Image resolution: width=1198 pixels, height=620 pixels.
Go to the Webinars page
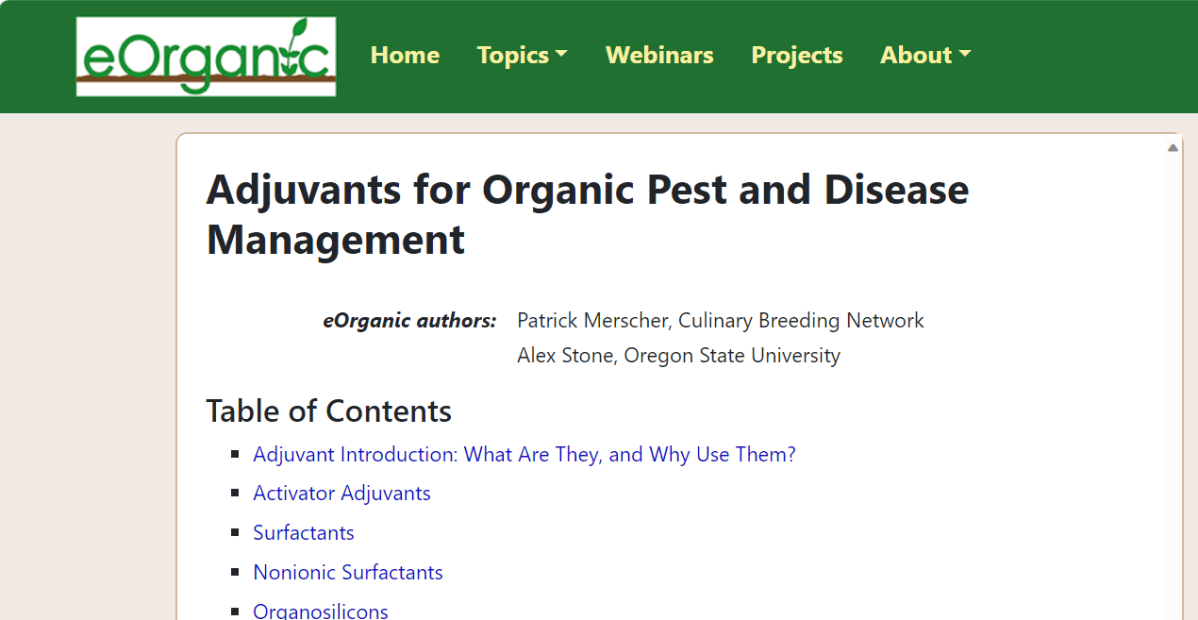(x=659, y=55)
